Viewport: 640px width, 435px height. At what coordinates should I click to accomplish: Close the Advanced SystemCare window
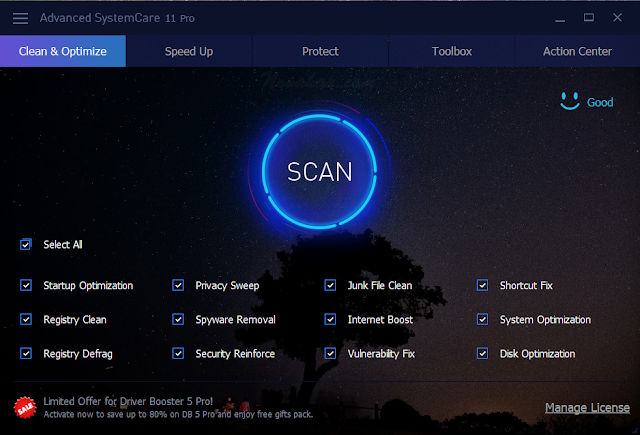617,18
